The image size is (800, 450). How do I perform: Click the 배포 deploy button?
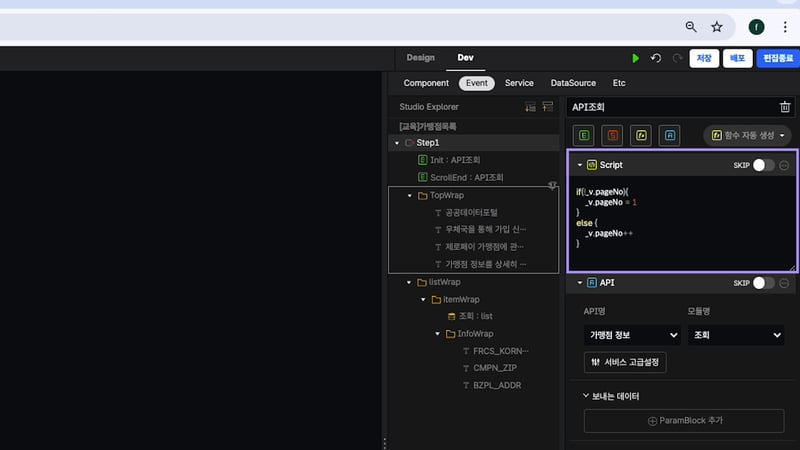click(x=737, y=58)
